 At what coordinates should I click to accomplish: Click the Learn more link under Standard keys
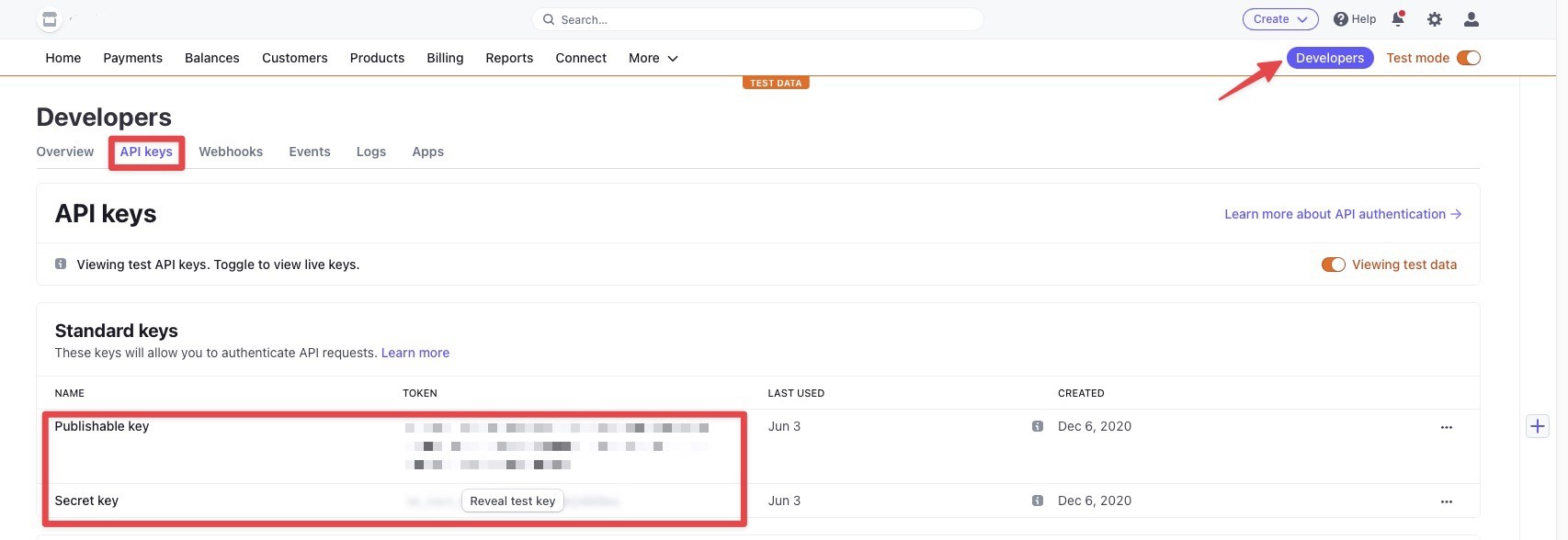point(415,353)
